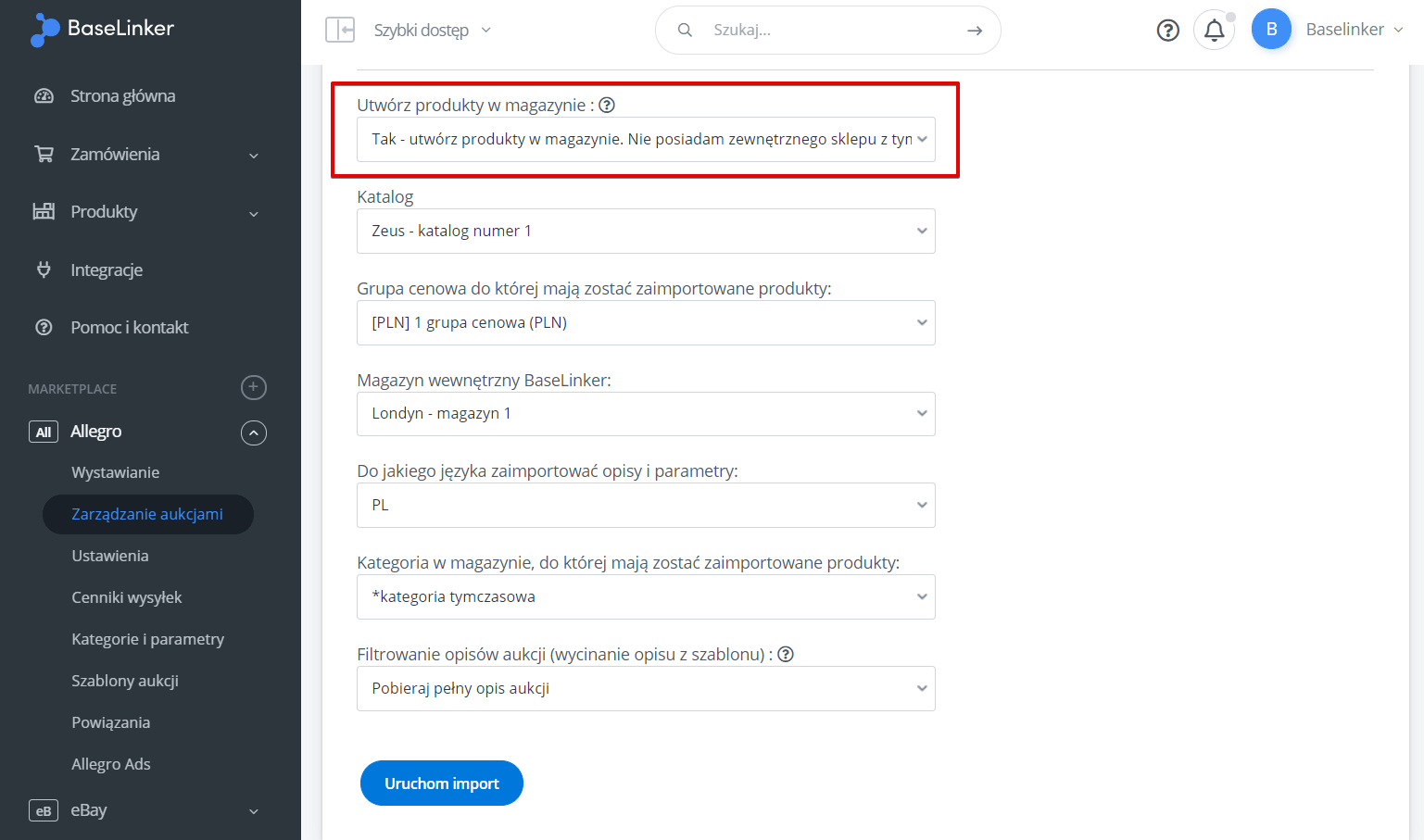The width and height of the screenshot is (1424, 840).
Task: Open the help question mark in top bar
Action: tap(1168, 31)
